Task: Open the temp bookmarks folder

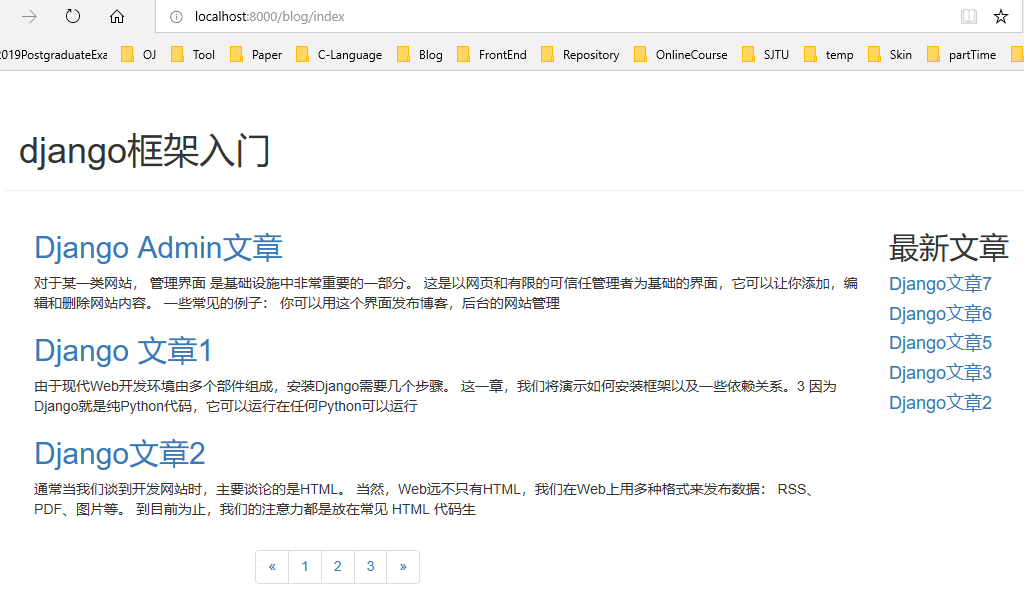Action: pyautogui.click(x=829, y=54)
